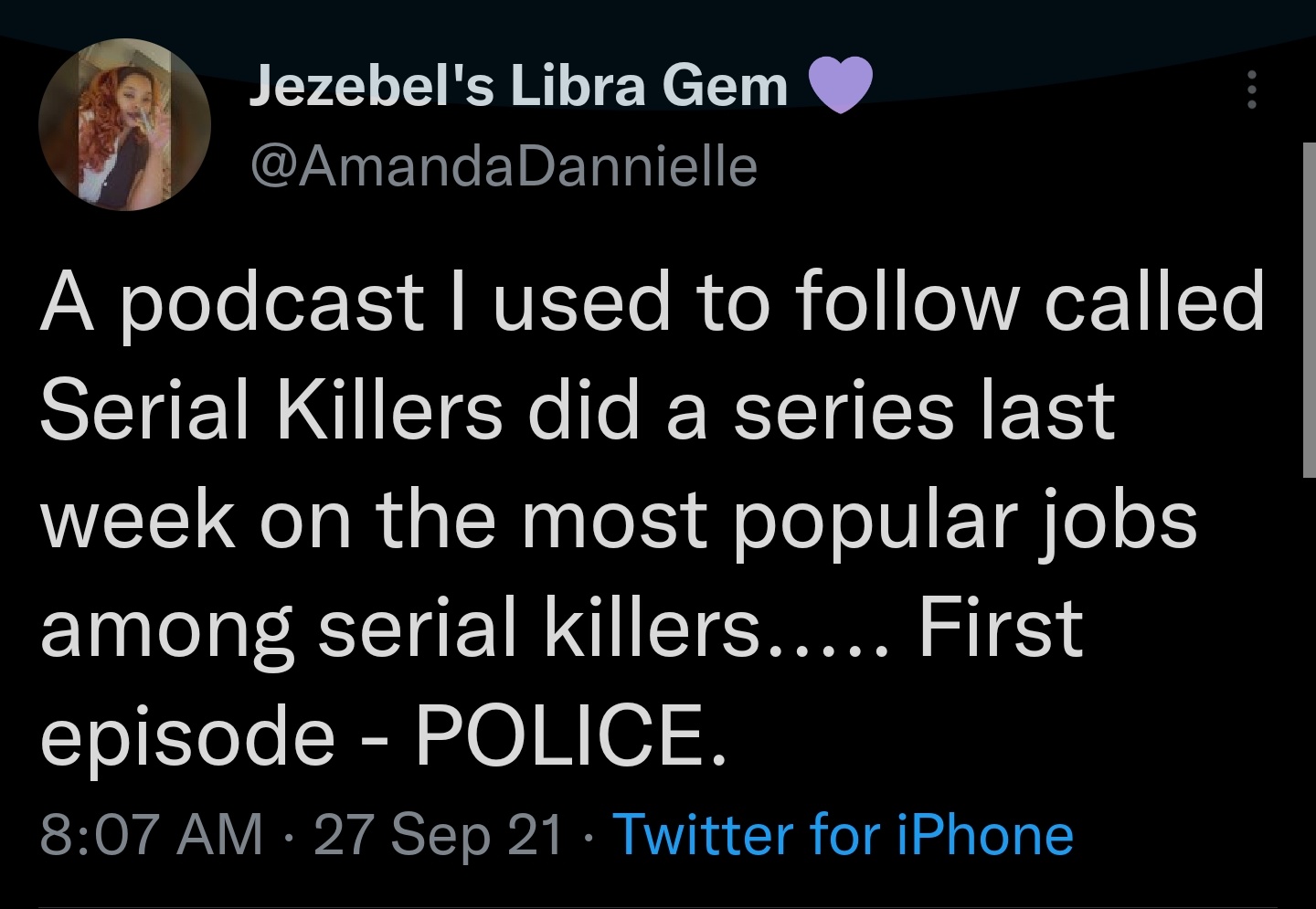Click the word episode in the tweet

188,736
